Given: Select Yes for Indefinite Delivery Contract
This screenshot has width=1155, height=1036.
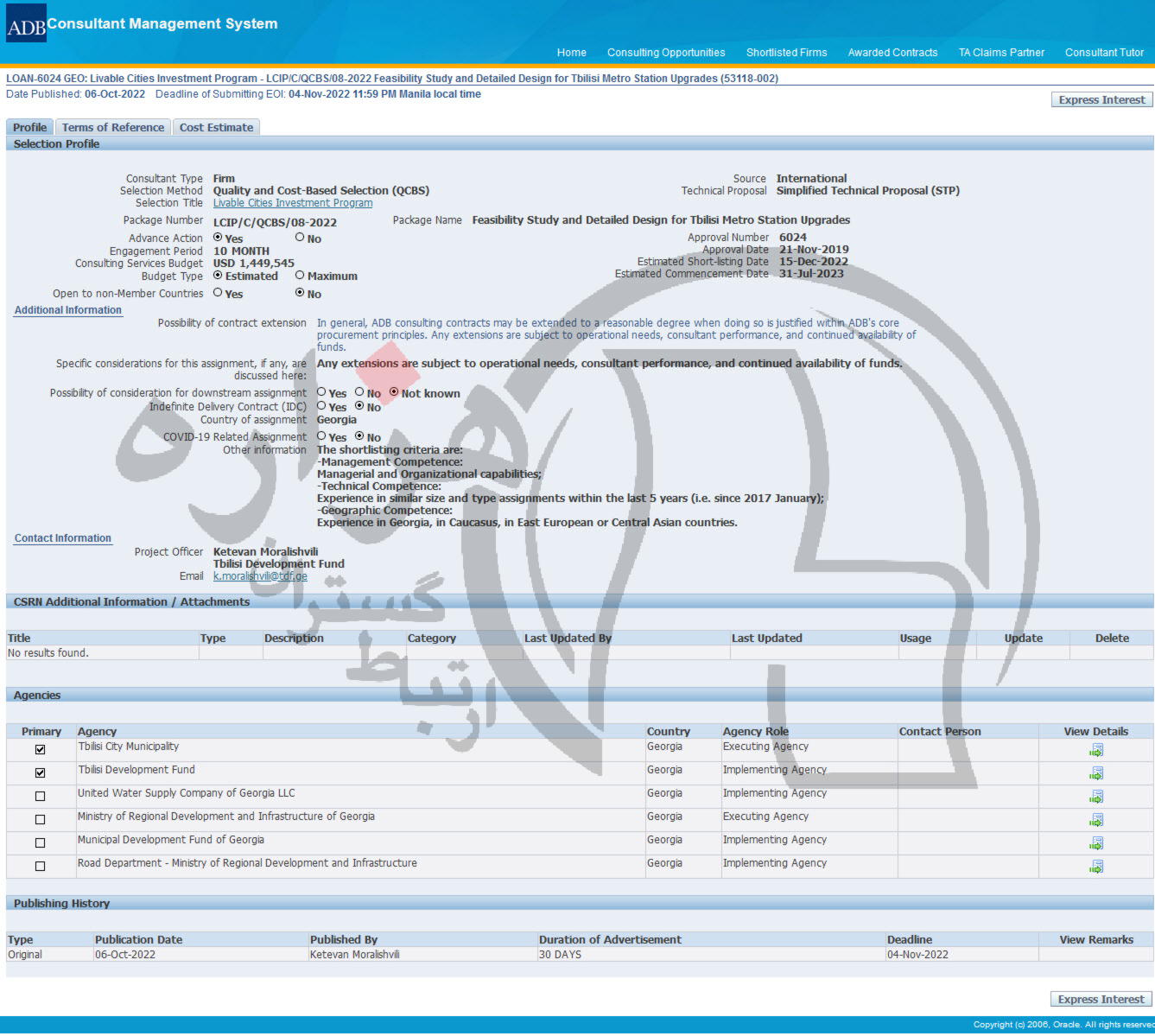Looking at the screenshot, I should coord(321,406).
